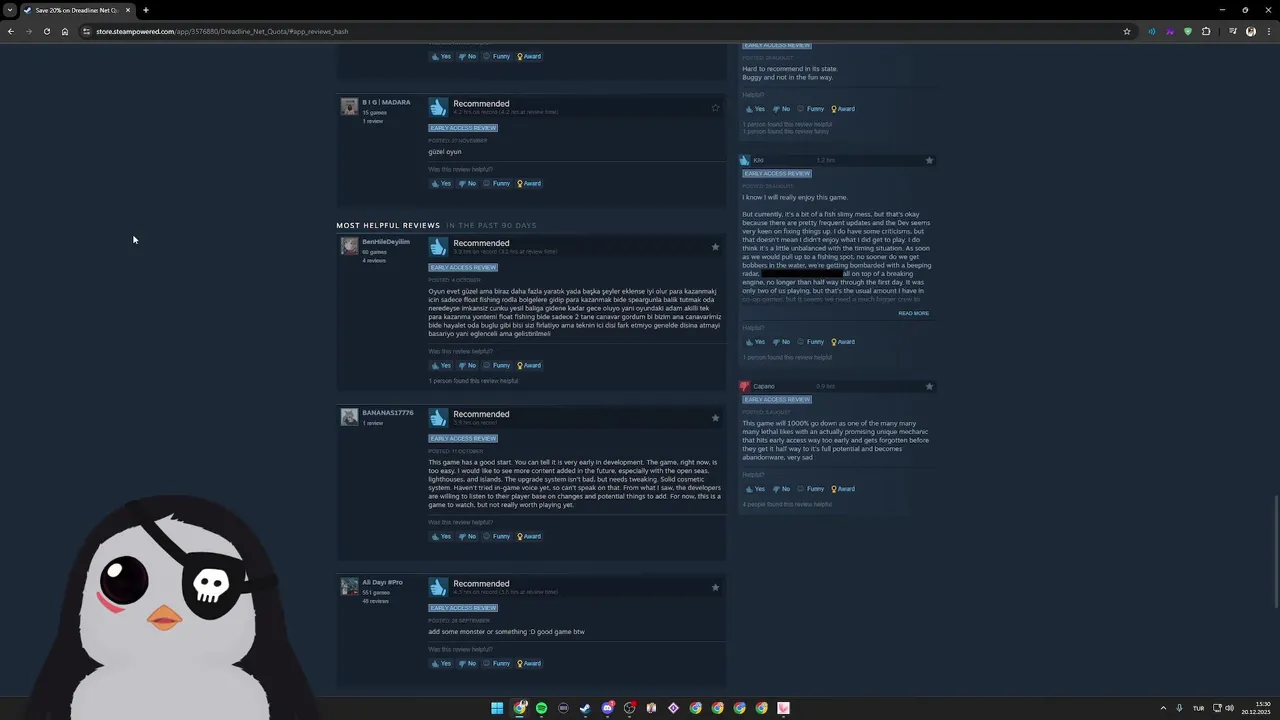Open the Chrome profile avatar

coord(1251,31)
